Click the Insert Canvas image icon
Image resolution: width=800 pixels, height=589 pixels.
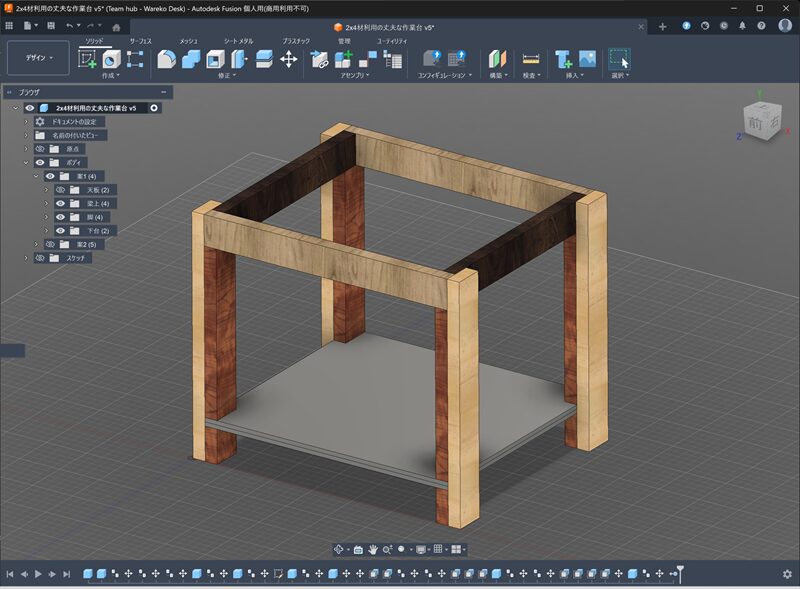(x=587, y=59)
